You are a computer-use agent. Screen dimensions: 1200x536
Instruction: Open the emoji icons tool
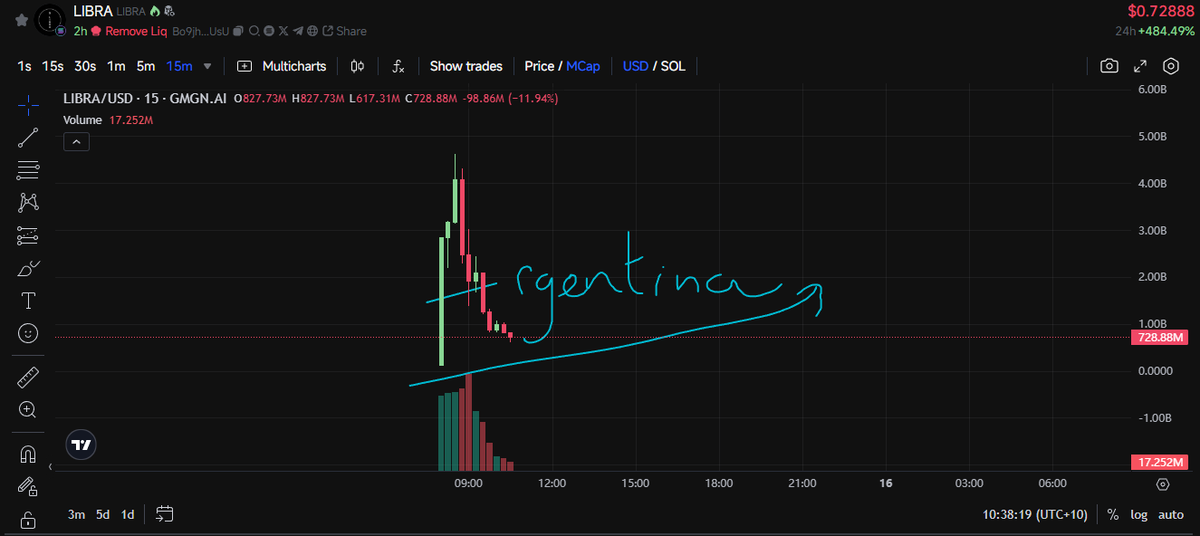point(28,334)
